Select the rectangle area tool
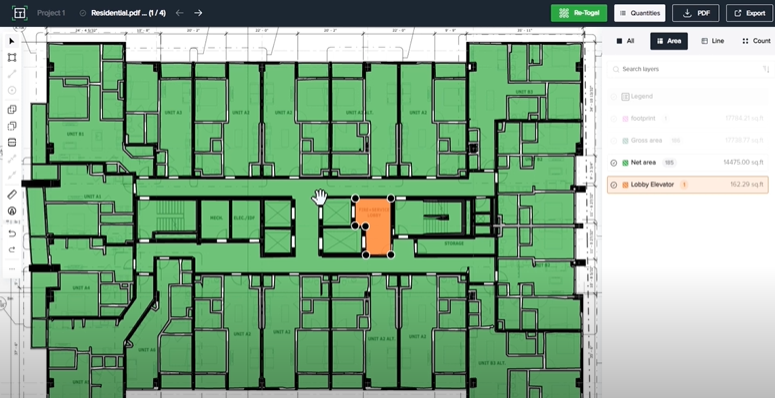 point(12,57)
